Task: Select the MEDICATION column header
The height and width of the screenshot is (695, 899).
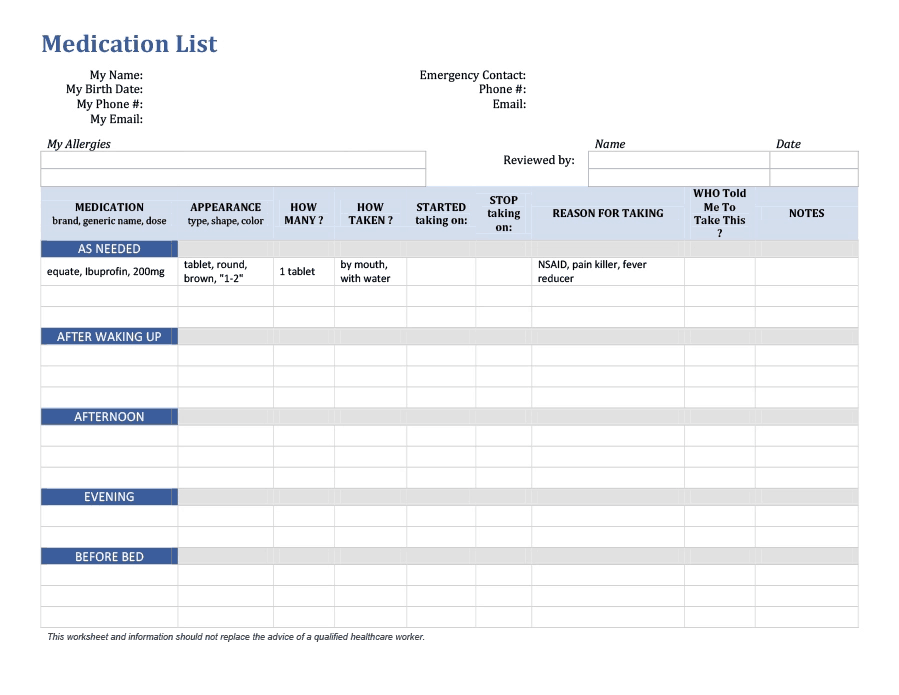Action: tap(109, 213)
